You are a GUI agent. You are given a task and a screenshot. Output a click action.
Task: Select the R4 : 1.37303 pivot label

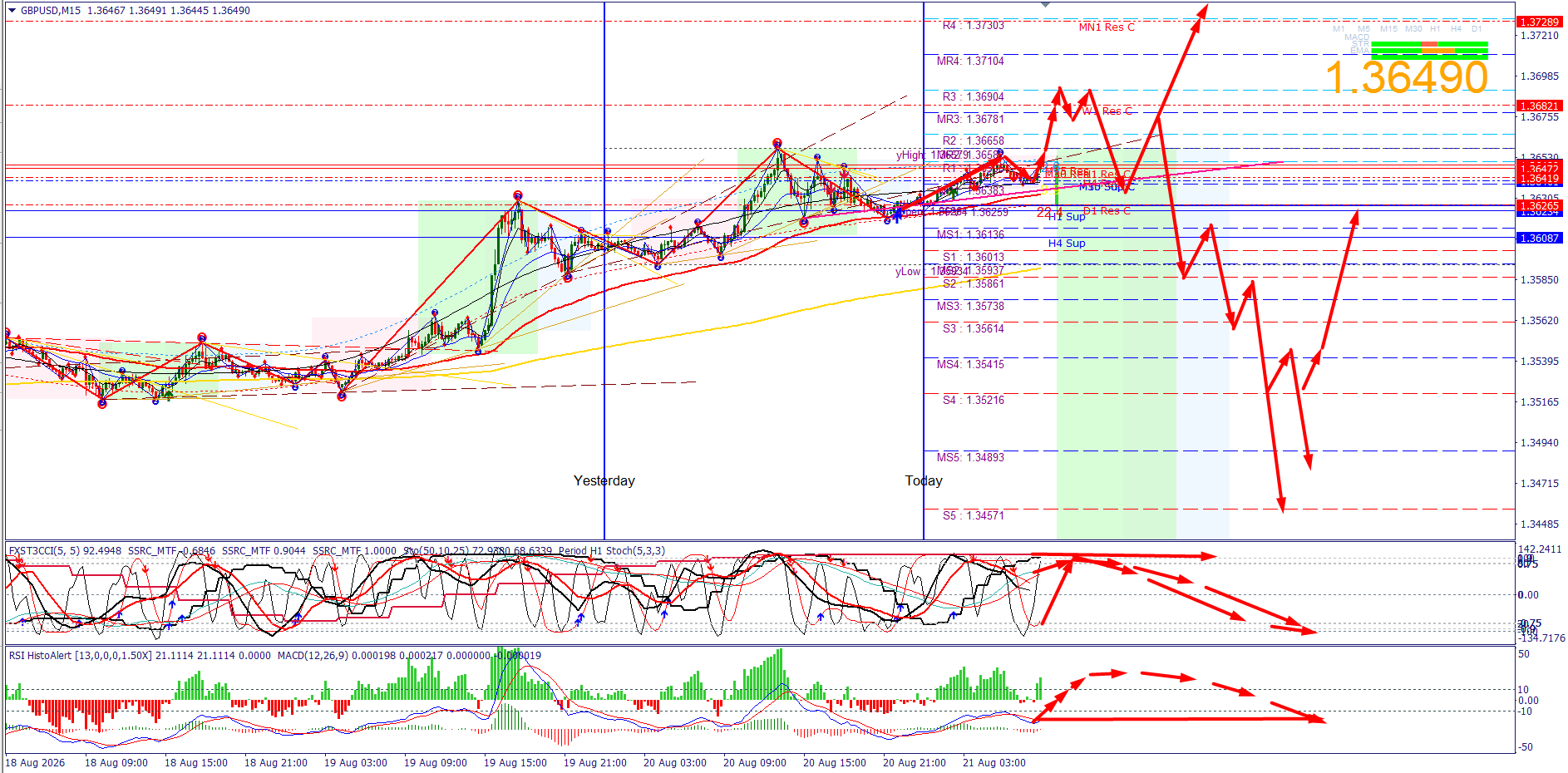974,26
